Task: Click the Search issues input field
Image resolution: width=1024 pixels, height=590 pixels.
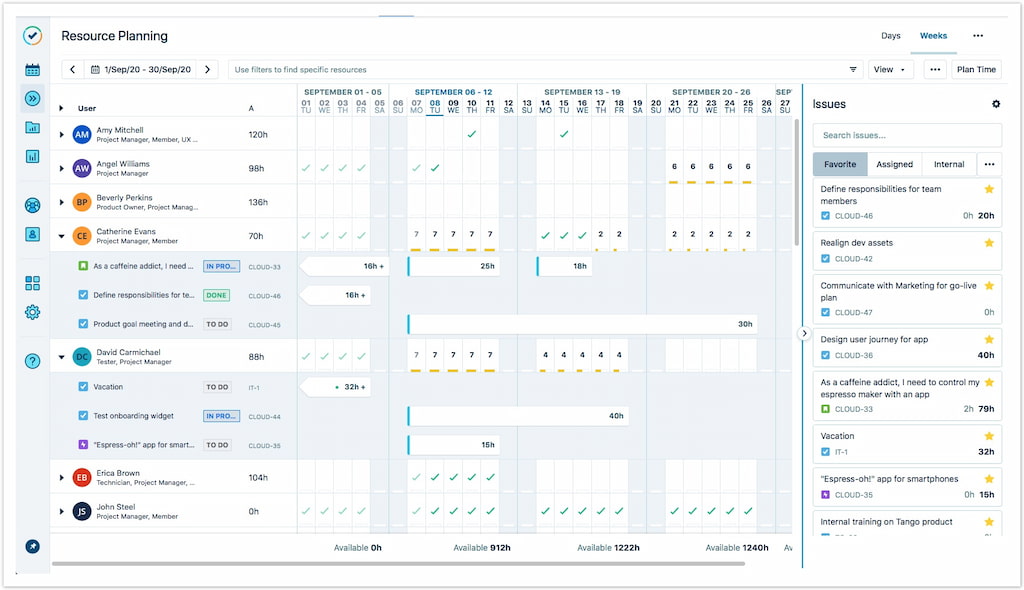Action: [905, 134]
